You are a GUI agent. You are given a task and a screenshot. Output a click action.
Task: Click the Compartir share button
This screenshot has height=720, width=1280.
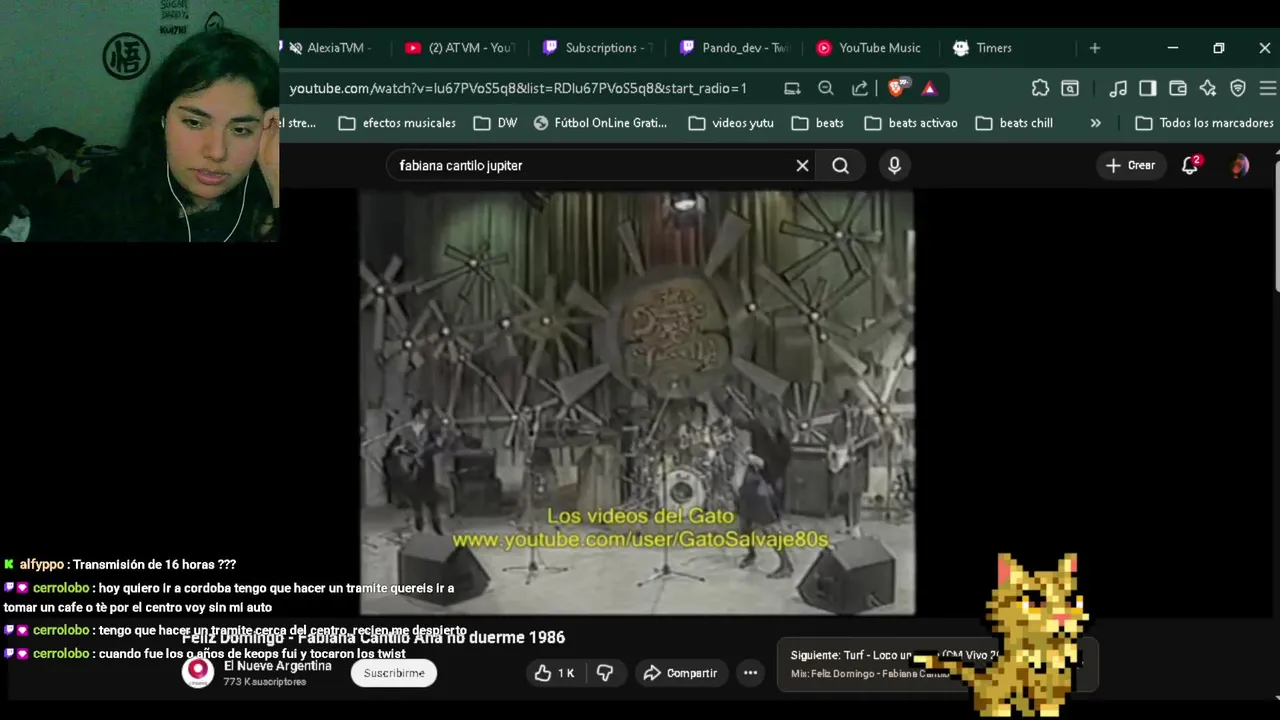680,673
